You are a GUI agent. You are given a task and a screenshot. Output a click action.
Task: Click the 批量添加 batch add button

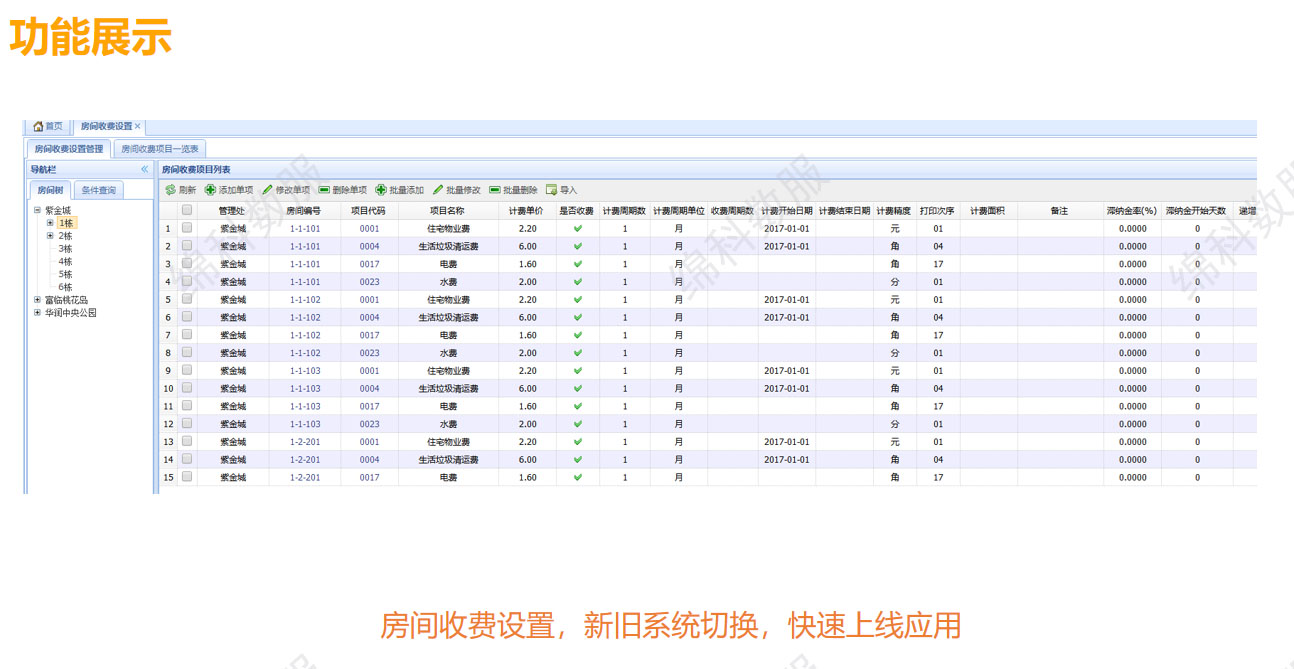(x=400, y=190)
